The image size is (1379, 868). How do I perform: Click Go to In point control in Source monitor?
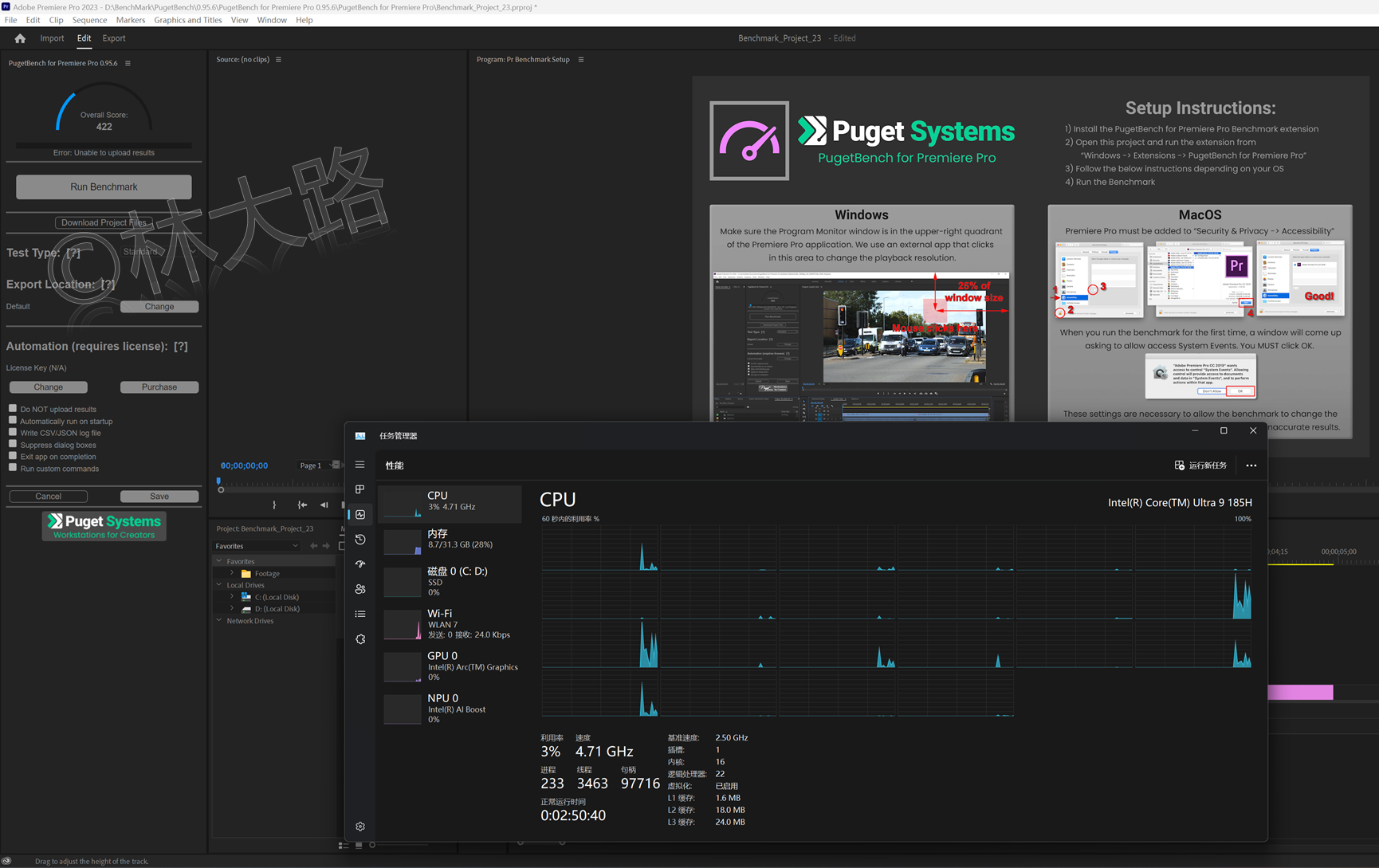coord(302,505)
